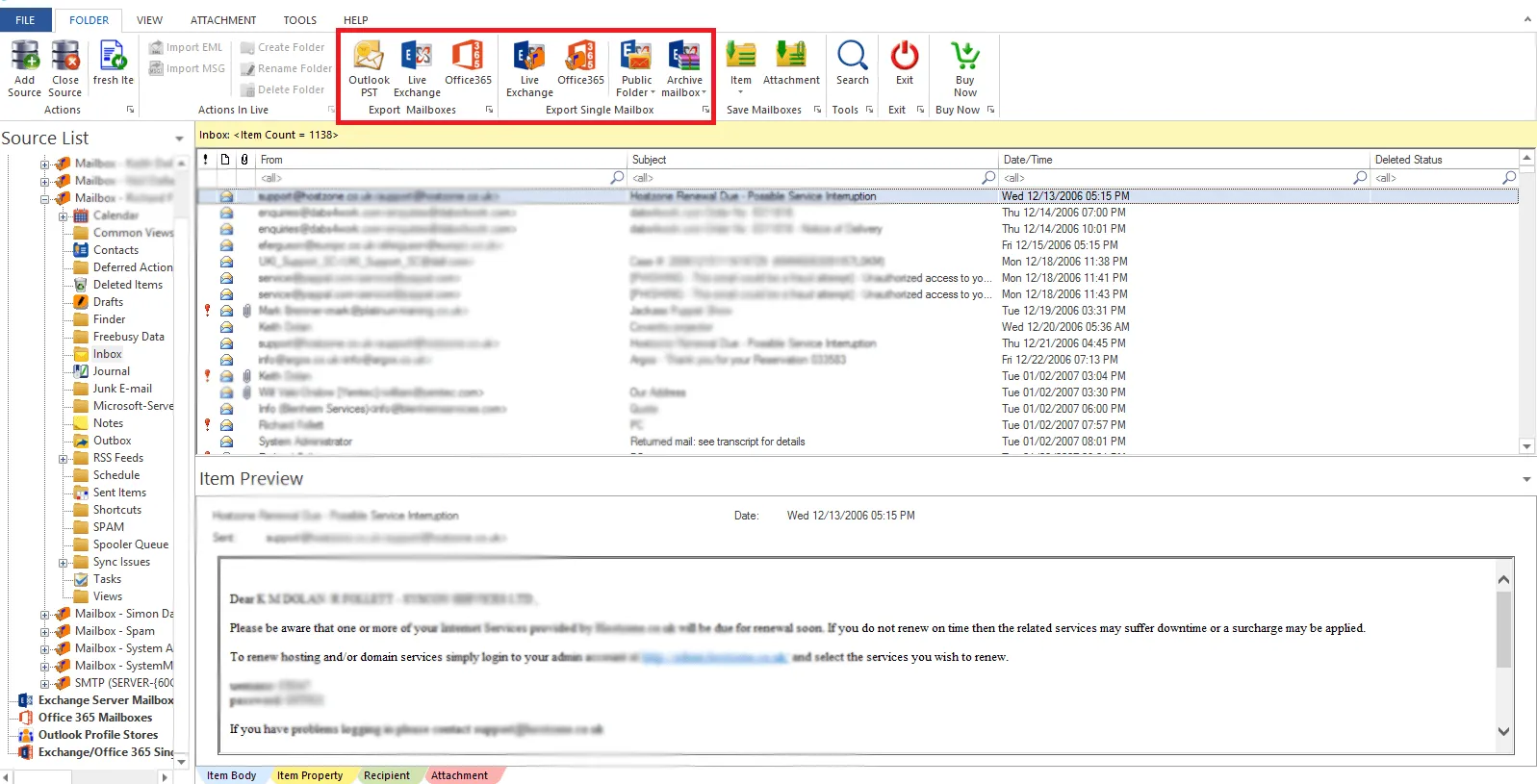Image resolution: width=1537 pixels, height=784 pixels.
Task: Switch to the VIEW ribbon tab
Action: [x=149, y=20]
